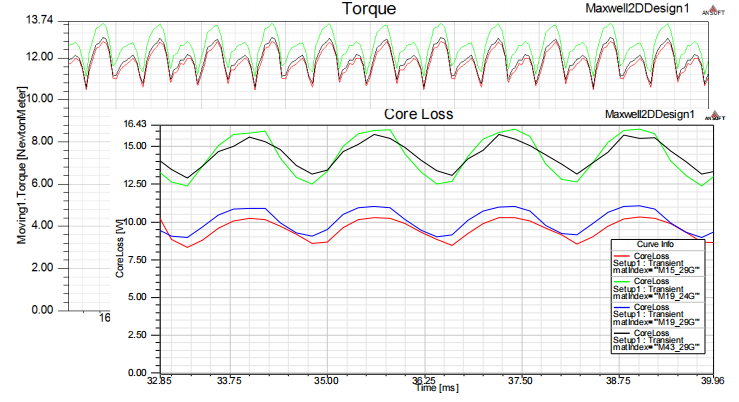Viewport: 739px width, 402px height.
Task: Click the 33.75 tick on the time axis
Action: pyautogui.click(x=229, y=381)
